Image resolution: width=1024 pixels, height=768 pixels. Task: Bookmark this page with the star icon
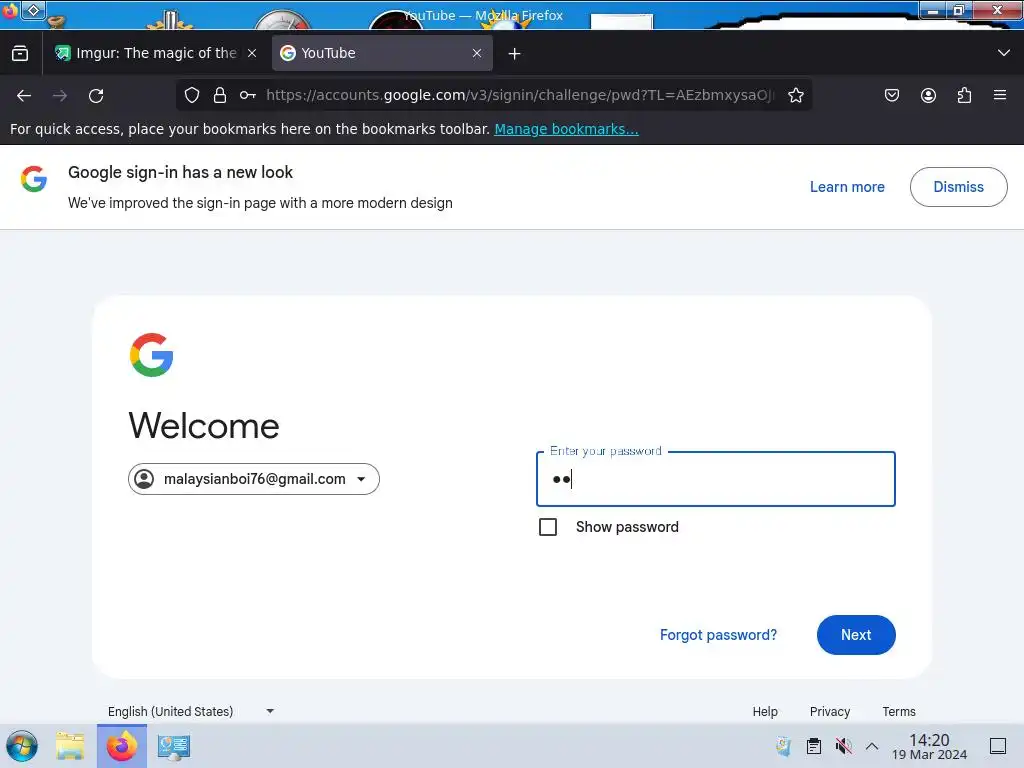795,95
